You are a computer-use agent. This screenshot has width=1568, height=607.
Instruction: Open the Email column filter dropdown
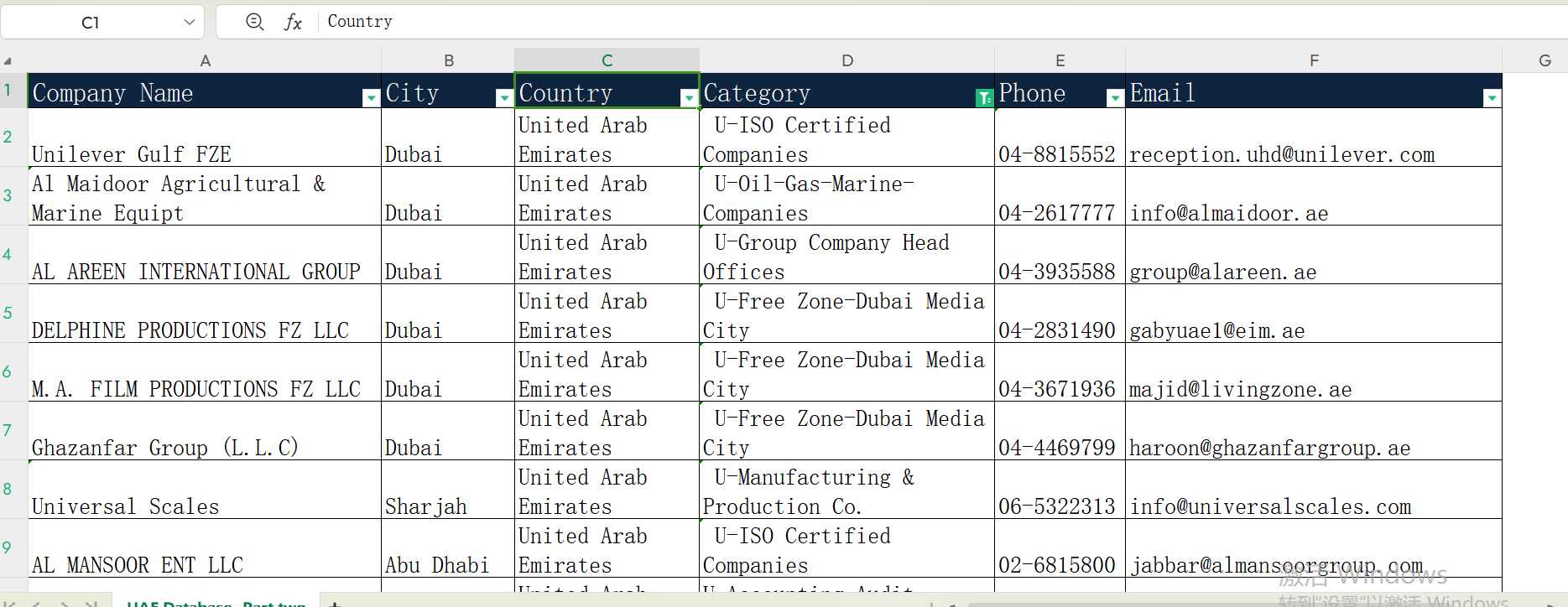[1492, 98]
